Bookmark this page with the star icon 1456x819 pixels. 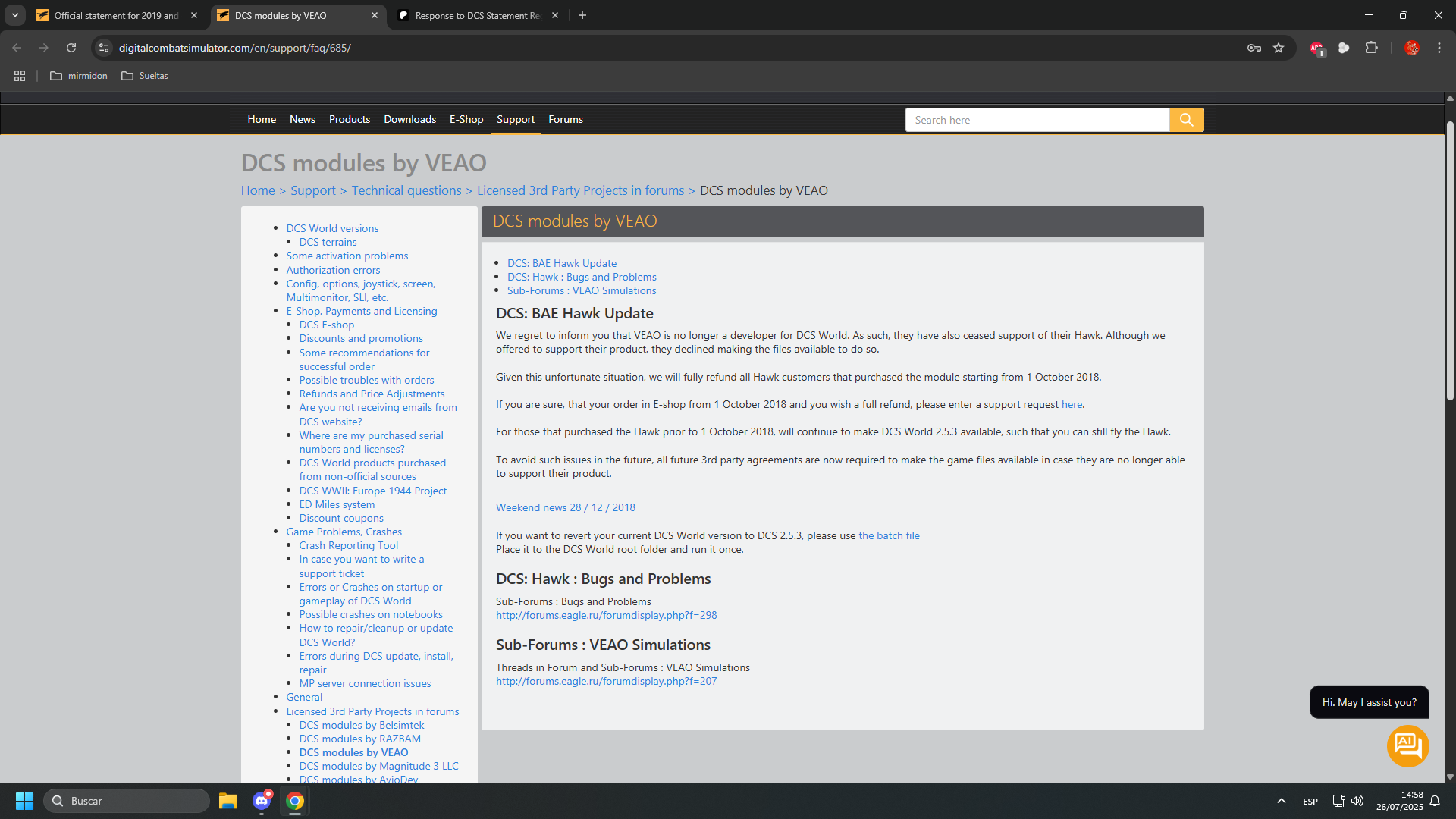coord(1279,48)
